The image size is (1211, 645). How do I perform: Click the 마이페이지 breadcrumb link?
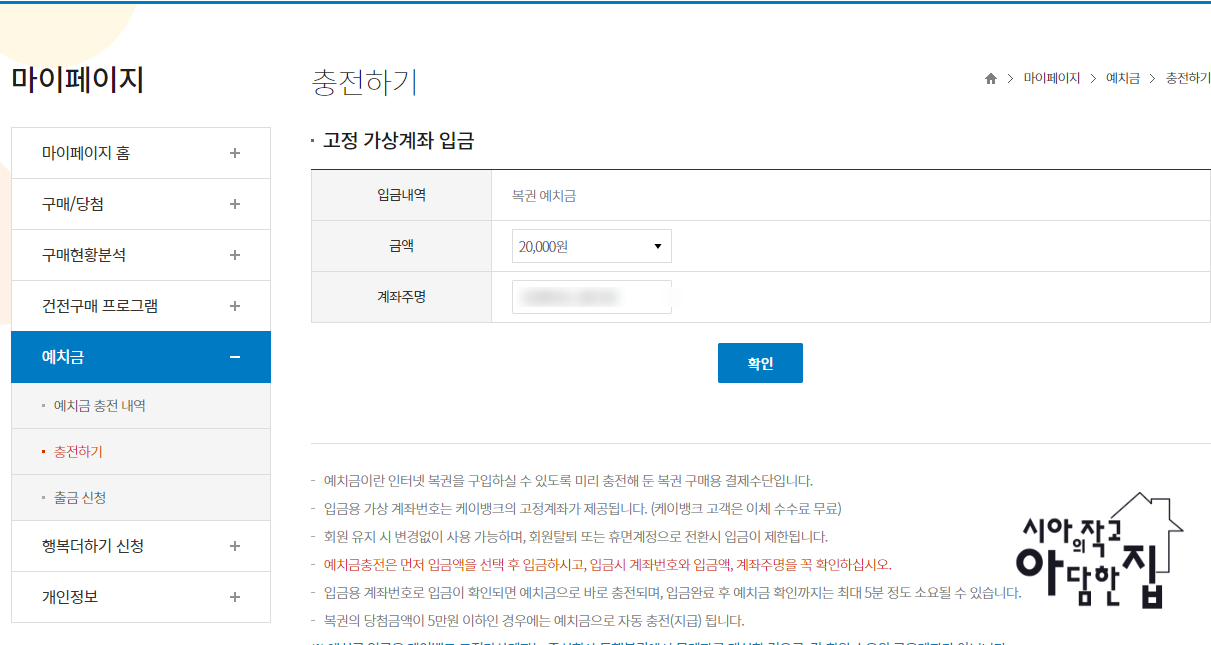(x=1052, y=78)
